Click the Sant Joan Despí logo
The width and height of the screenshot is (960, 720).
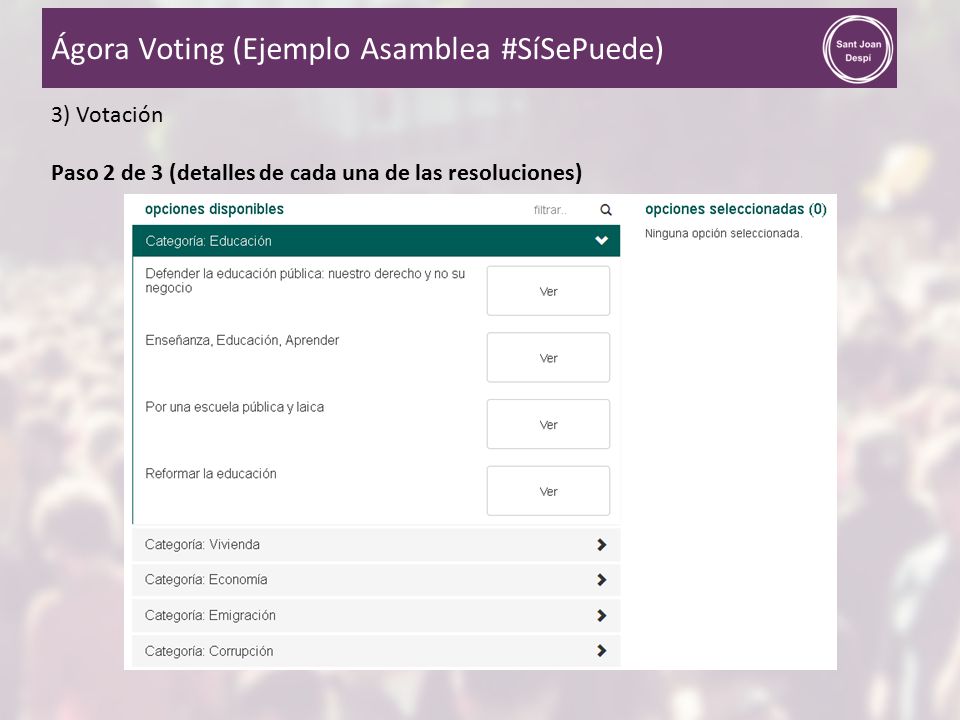coord(858,50)
